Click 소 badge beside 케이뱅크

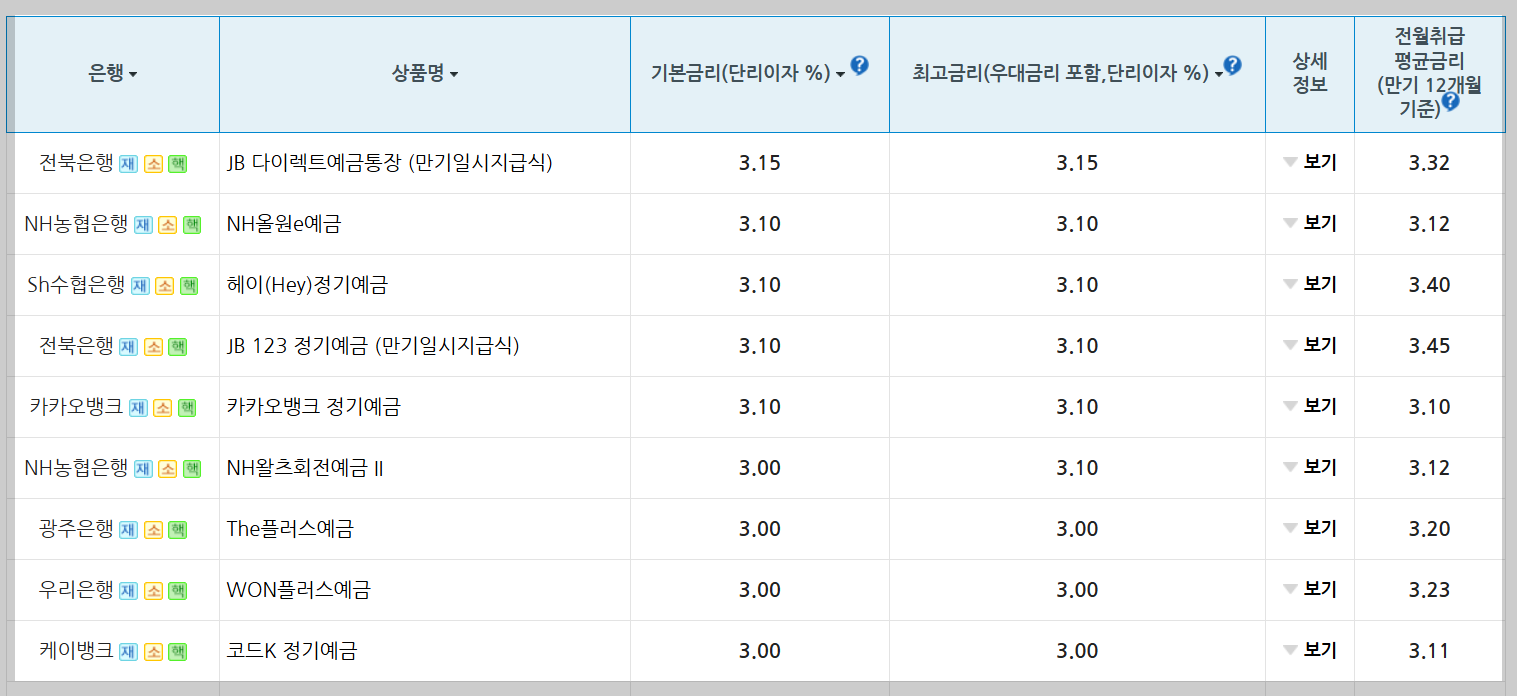tap(153, 652)
